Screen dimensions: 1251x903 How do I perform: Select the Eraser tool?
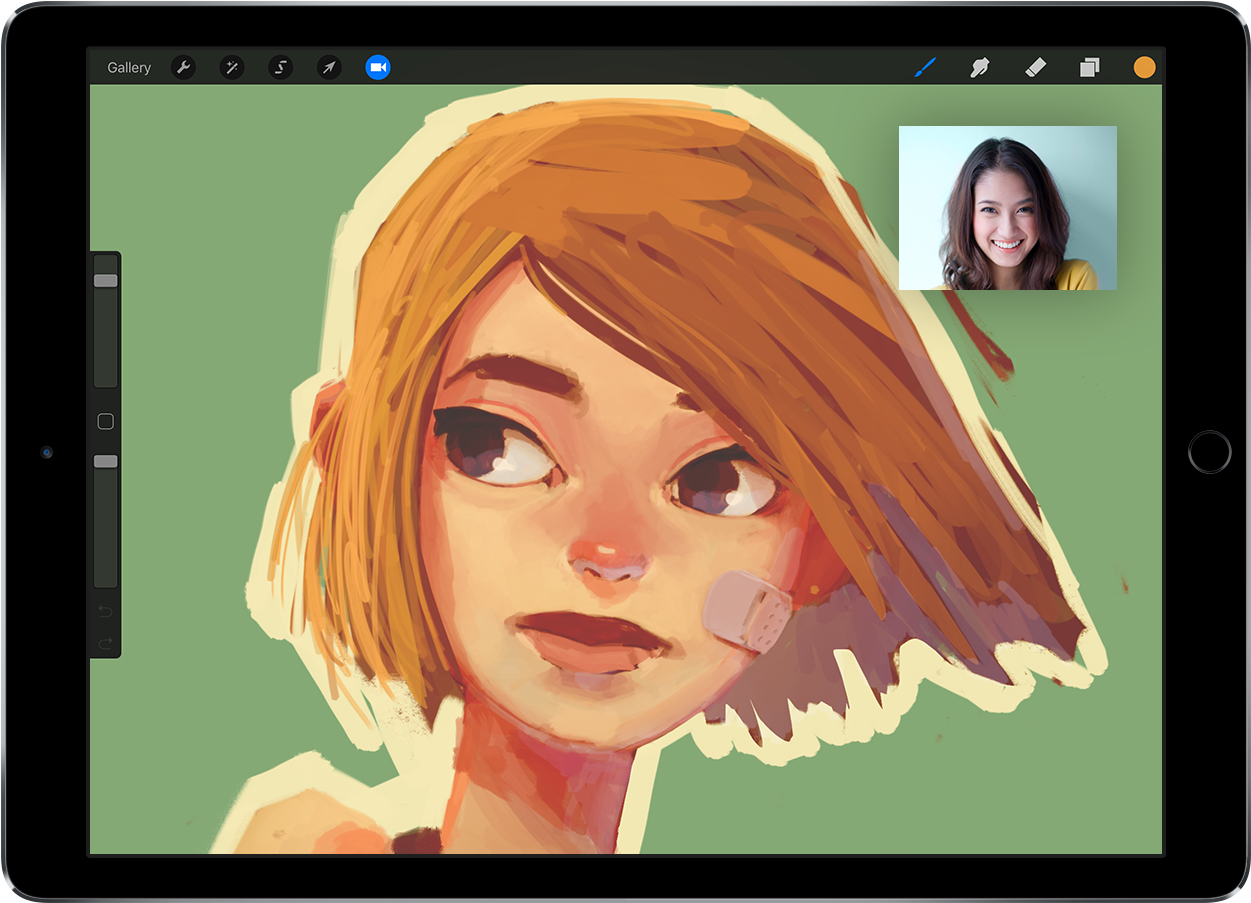[1035, 67]
